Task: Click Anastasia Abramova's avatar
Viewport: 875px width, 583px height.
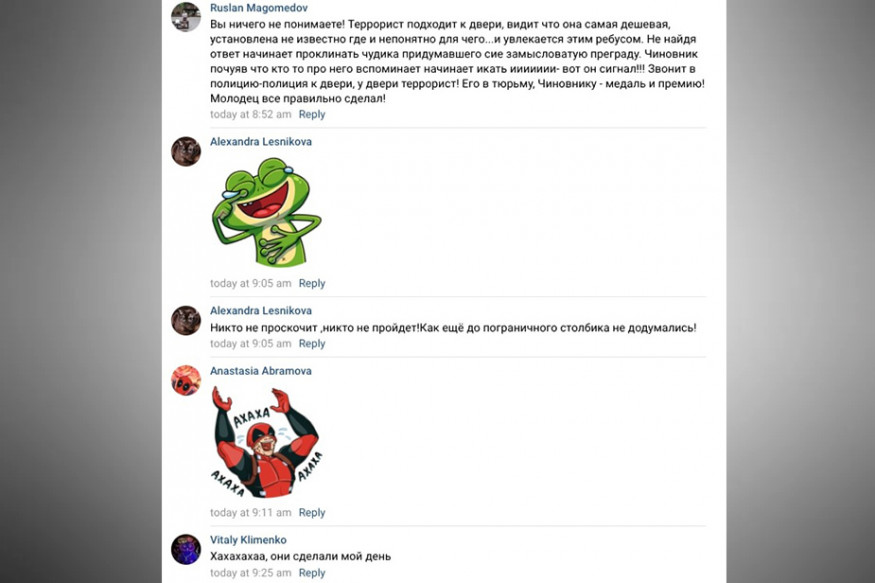Action: 186,380
